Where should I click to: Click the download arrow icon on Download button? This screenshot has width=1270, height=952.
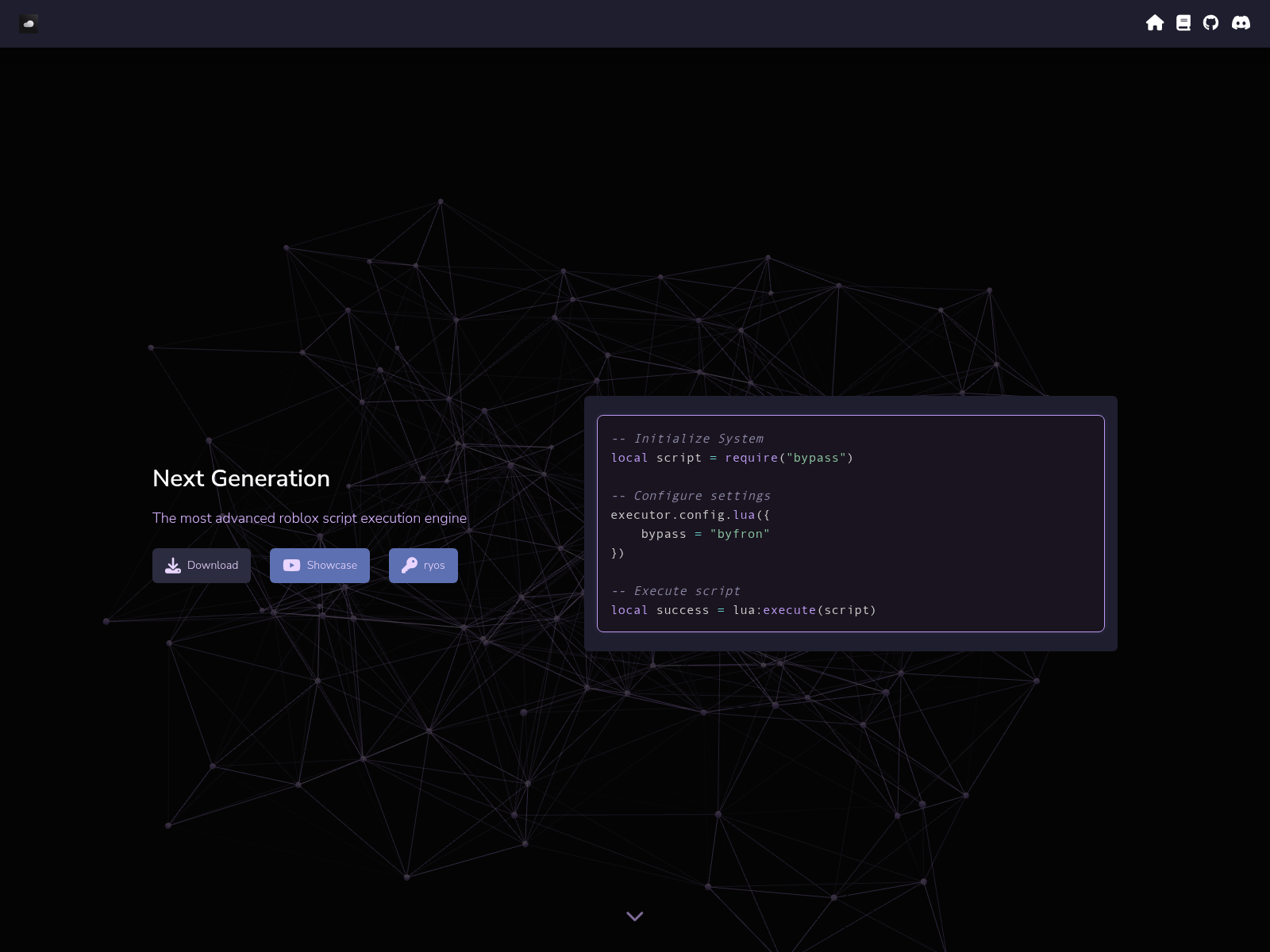click(x=172, y=565)
